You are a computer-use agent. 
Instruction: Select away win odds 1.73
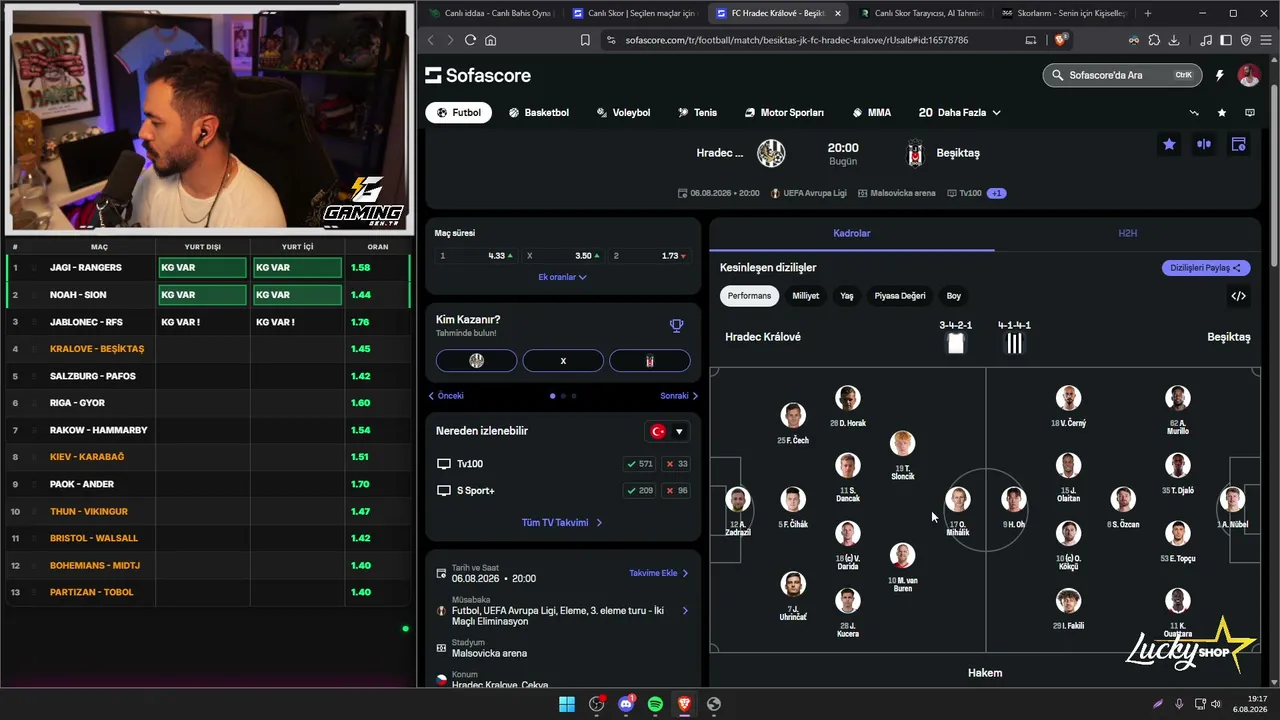tap(651, 256)
